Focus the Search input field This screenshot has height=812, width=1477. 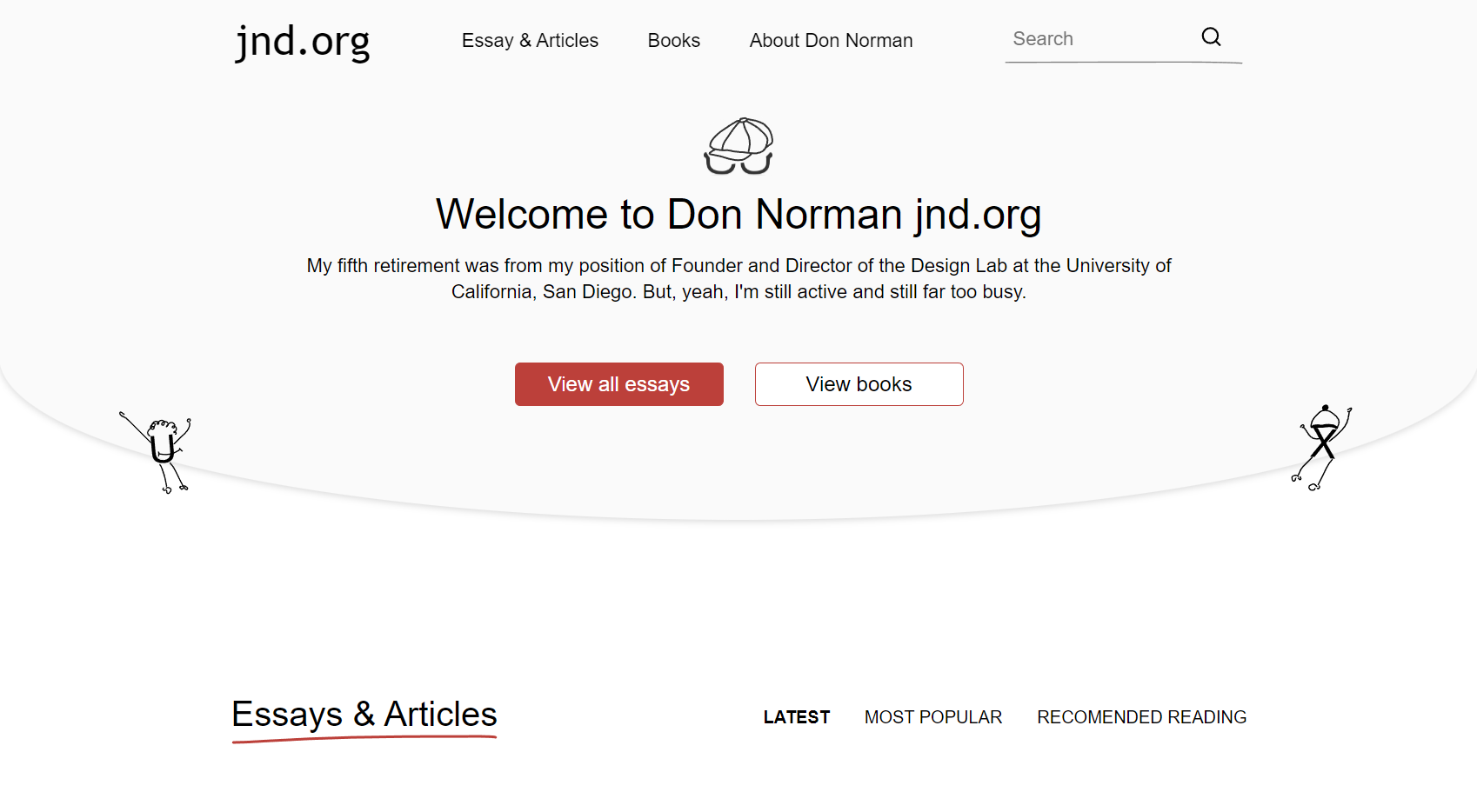click(1100, 39)
